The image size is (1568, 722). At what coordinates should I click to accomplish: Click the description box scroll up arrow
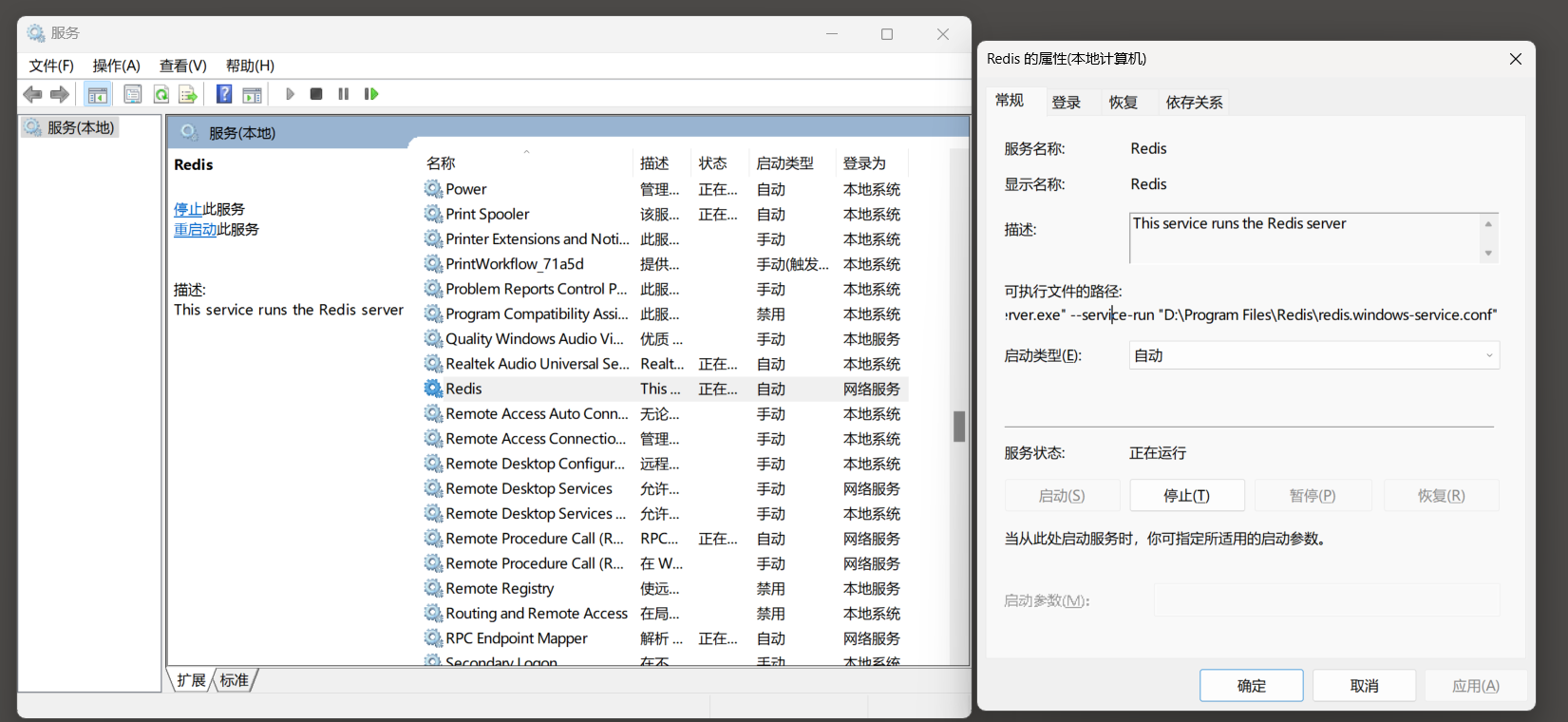(x=1488, y=224)
